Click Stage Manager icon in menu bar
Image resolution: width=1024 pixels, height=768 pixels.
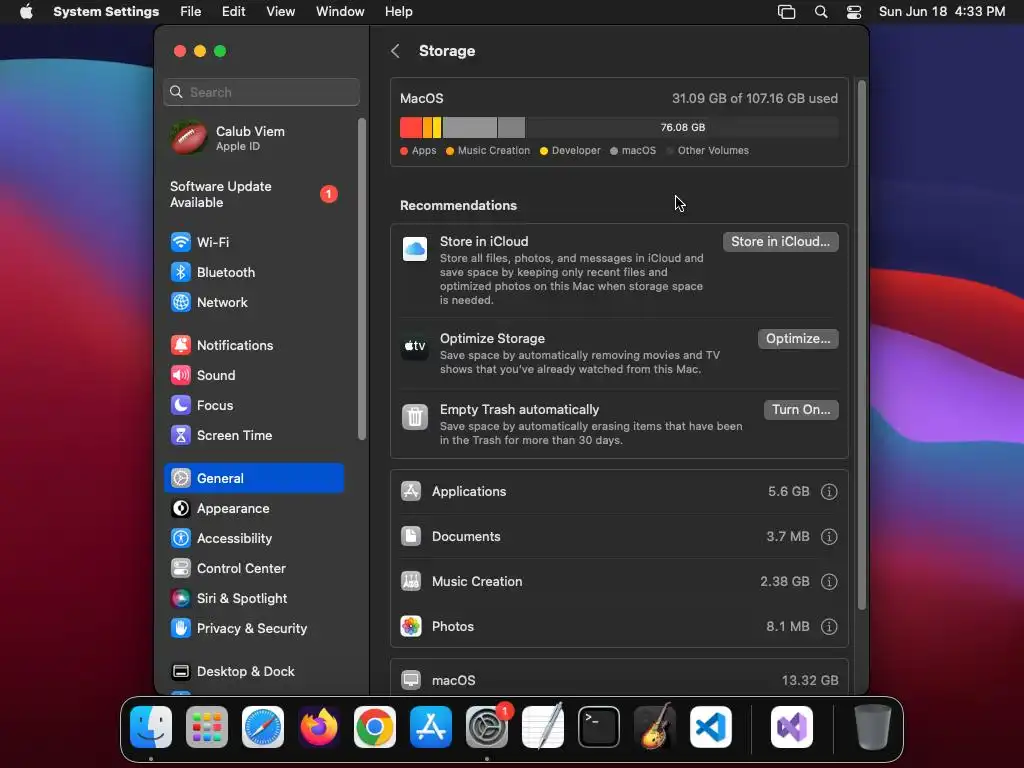tap(786, 12)
